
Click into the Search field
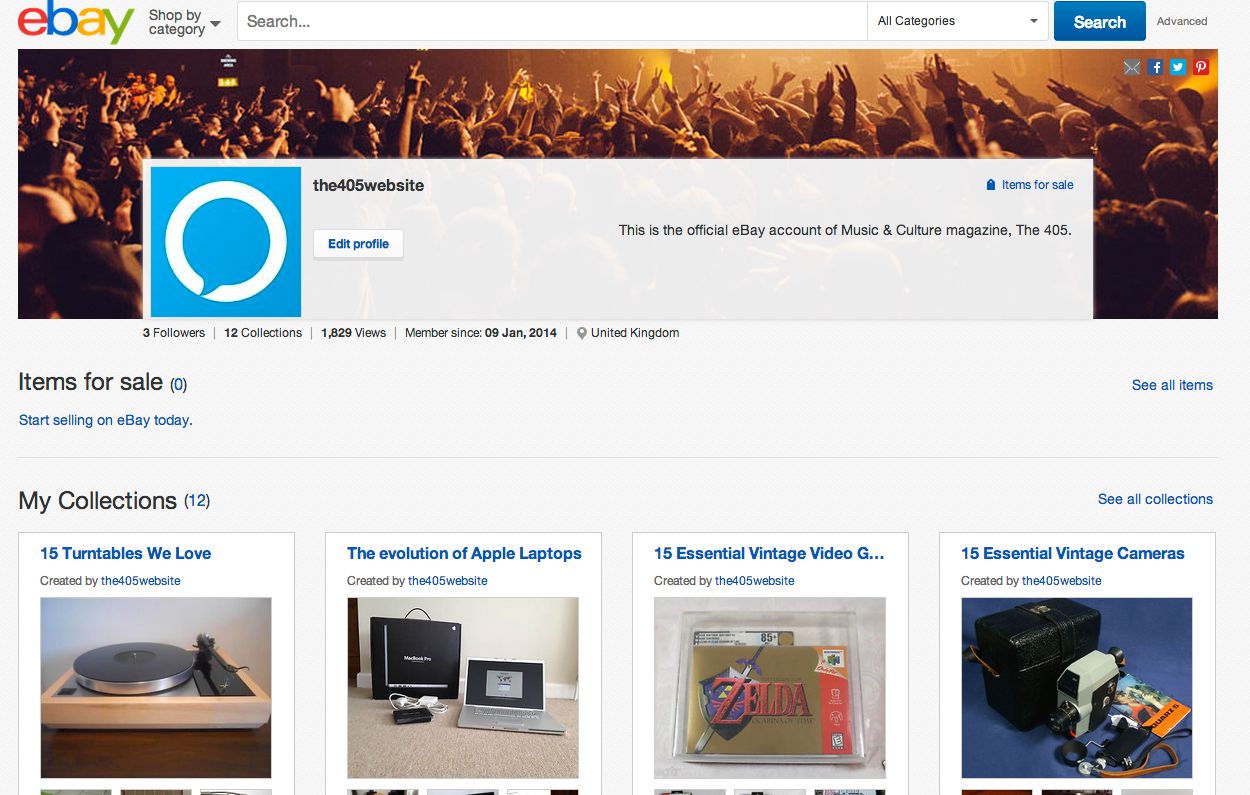point(552,21)
